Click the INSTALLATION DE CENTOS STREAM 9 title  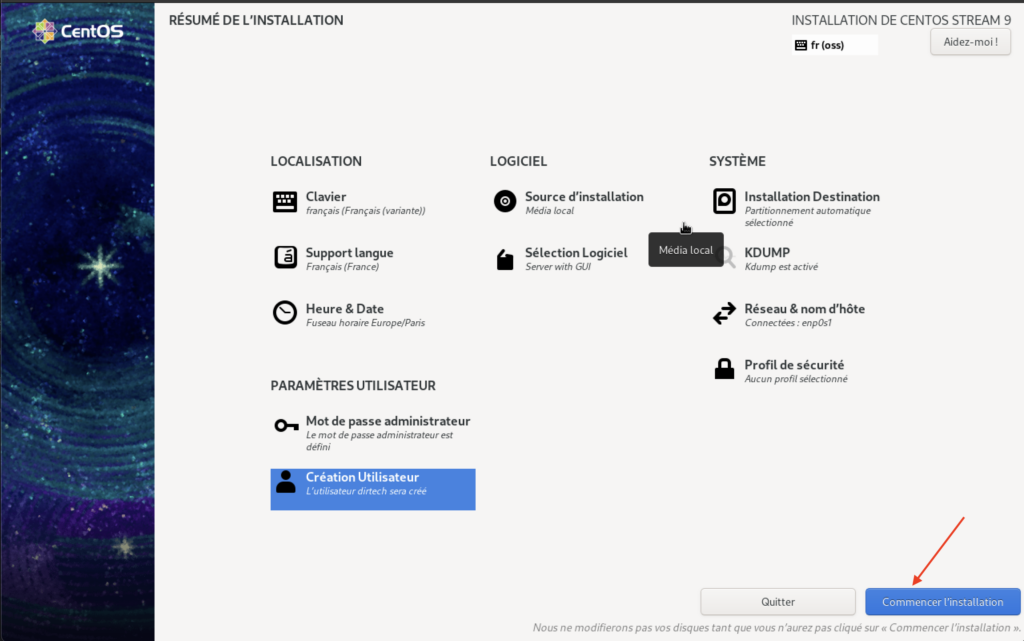(x=901, y=20)
